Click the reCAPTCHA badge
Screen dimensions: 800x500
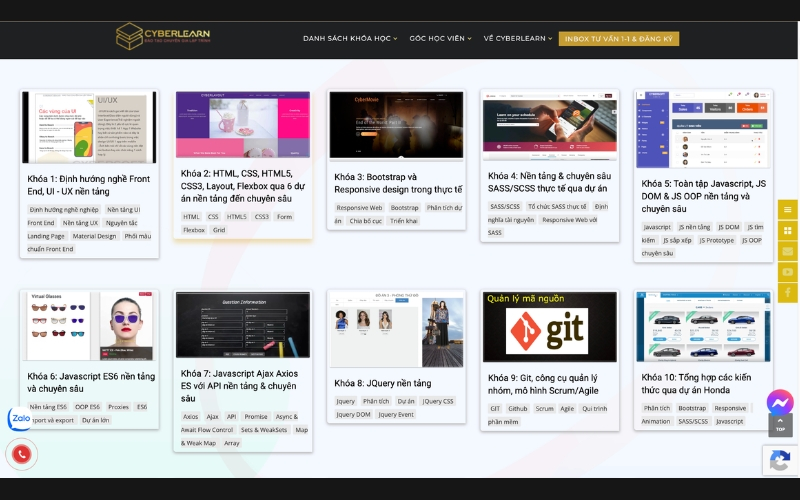pyautogui.click(x=781, y=461)
